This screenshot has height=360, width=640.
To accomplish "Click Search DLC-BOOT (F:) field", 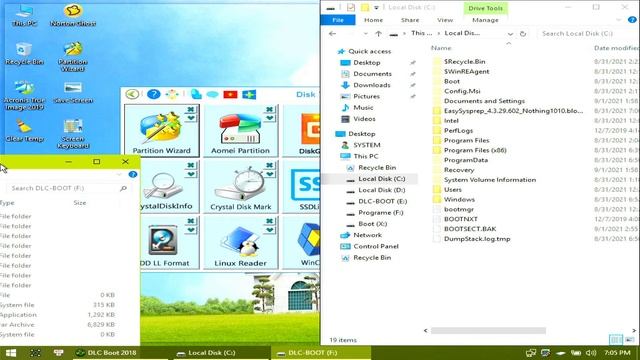I will 67,188.
